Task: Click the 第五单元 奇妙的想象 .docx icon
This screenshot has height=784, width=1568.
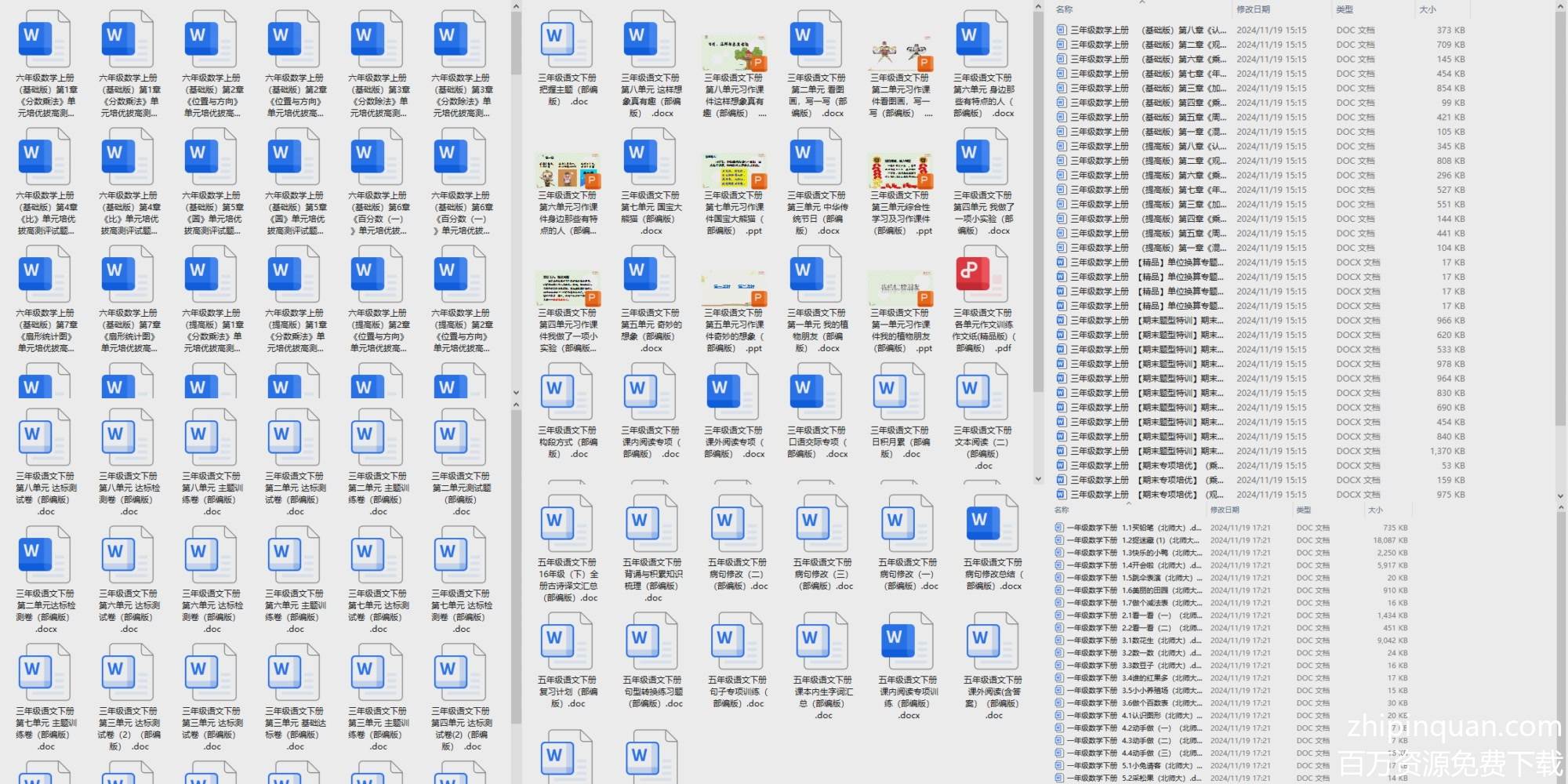Action: point(650,274)
